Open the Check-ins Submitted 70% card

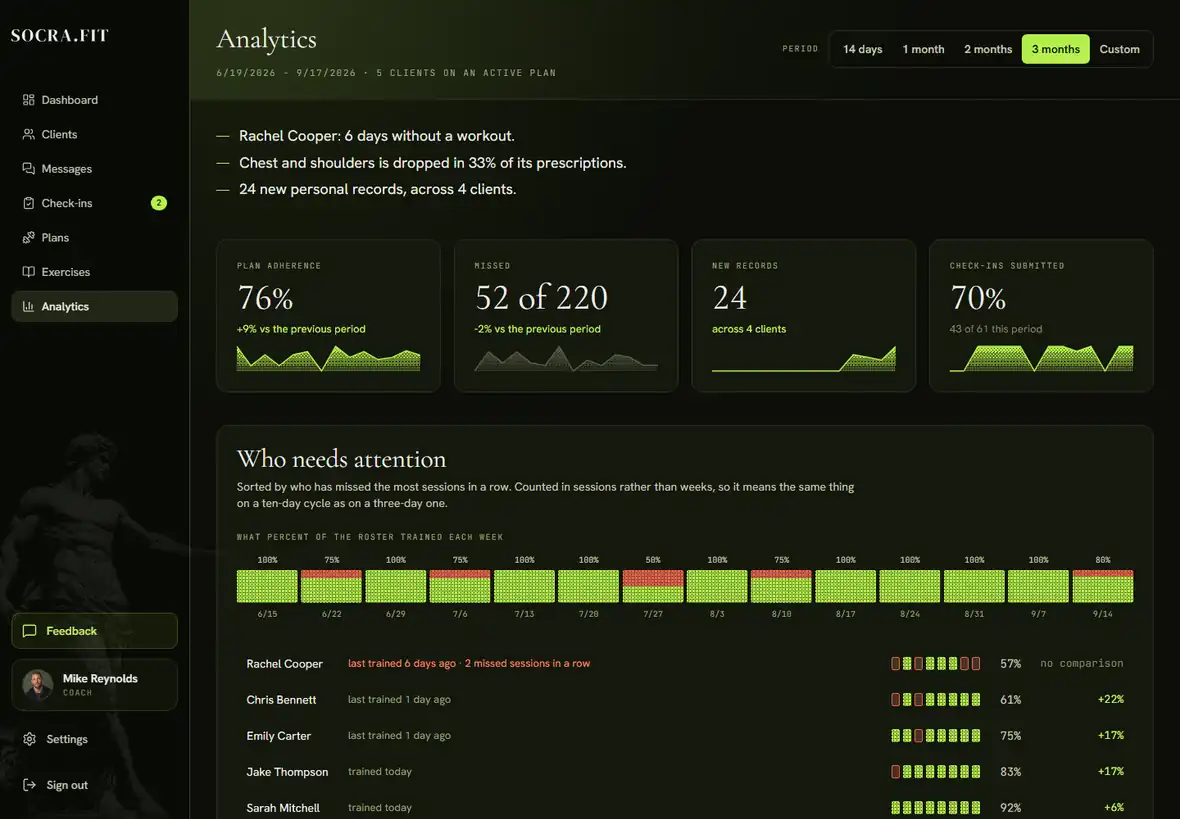point(1042,315)
